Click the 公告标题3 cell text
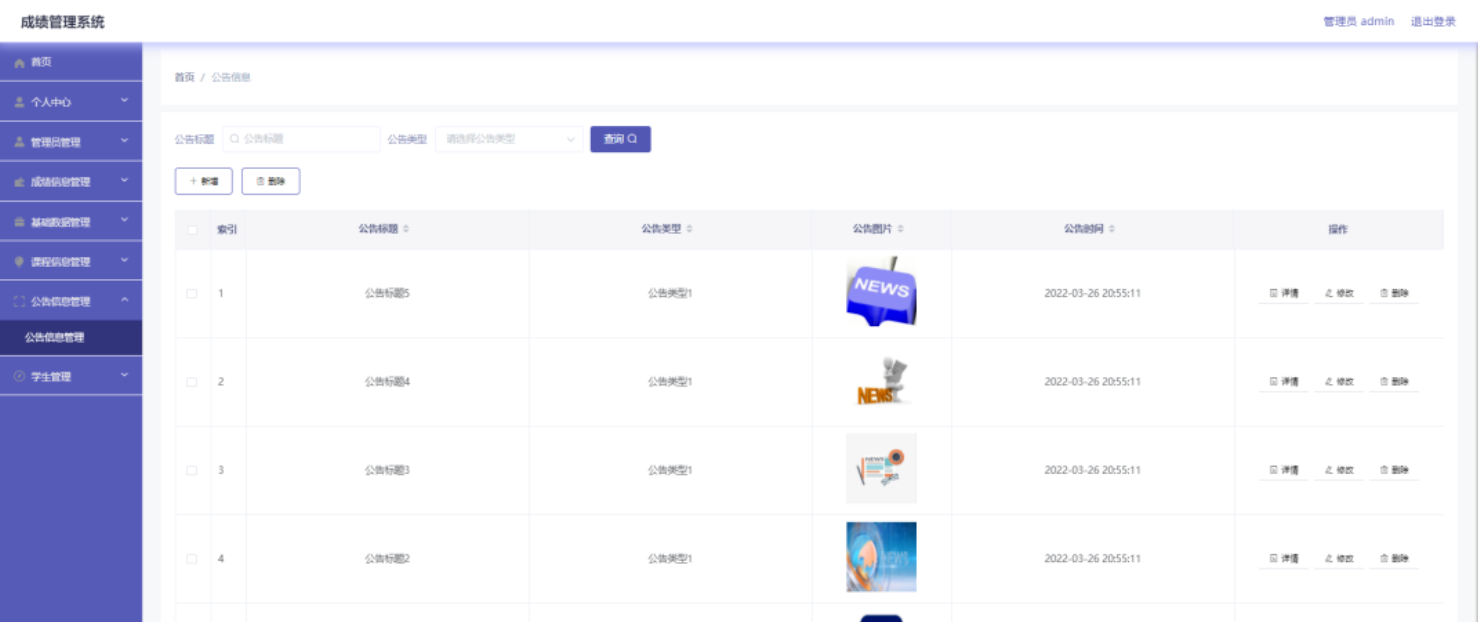Image resolution: width=1478 pixels, height=622 pixels. pyautogui.click(x=387, y=470)
